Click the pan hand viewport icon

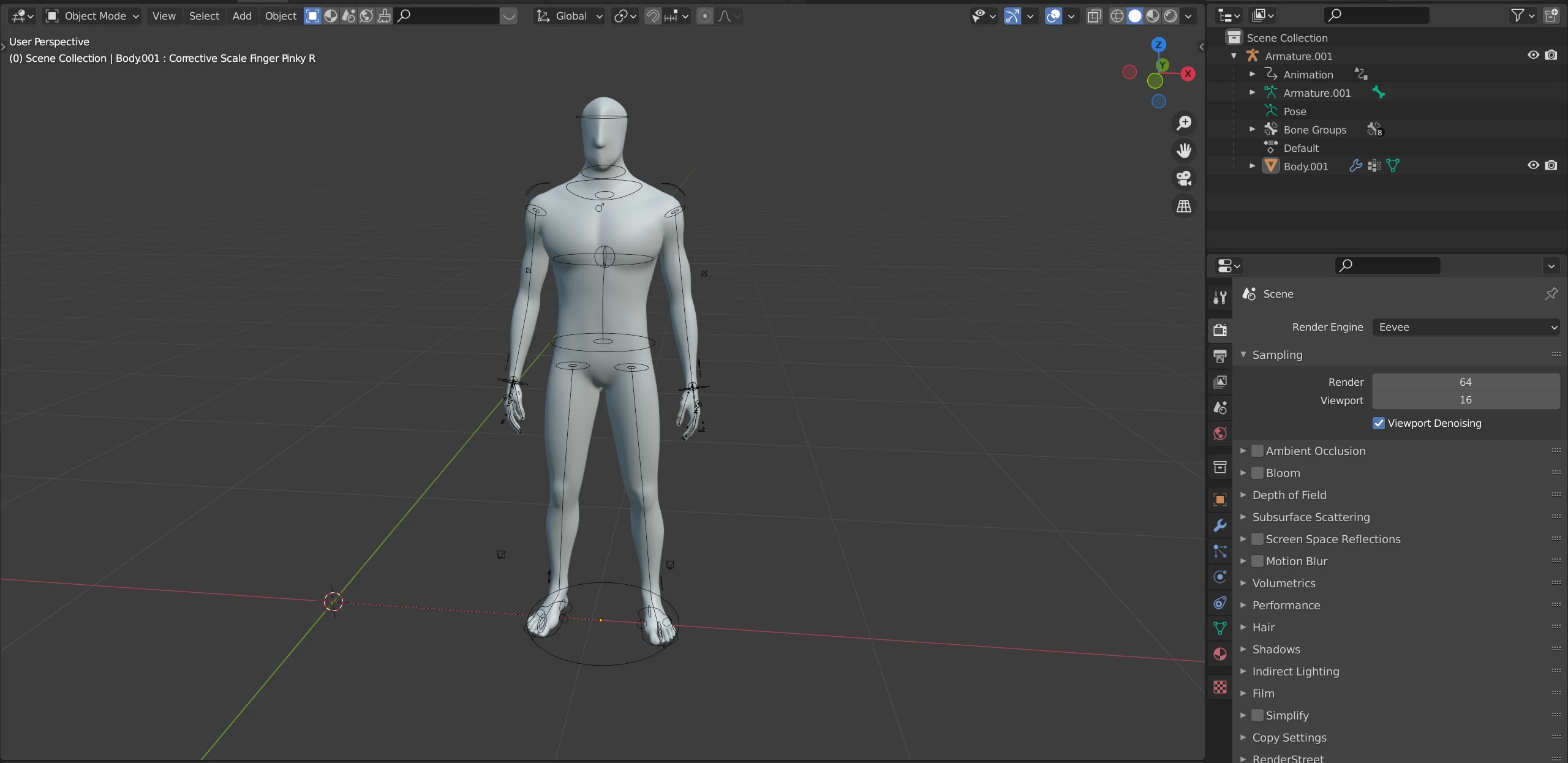(1184, 151)
